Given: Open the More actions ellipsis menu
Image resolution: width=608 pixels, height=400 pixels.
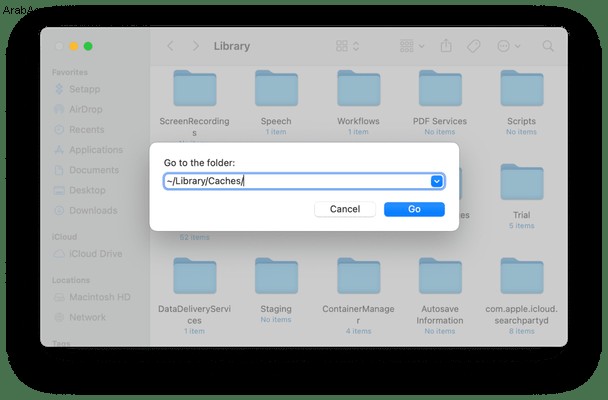Looking at the screenshot, I should 508,46.
